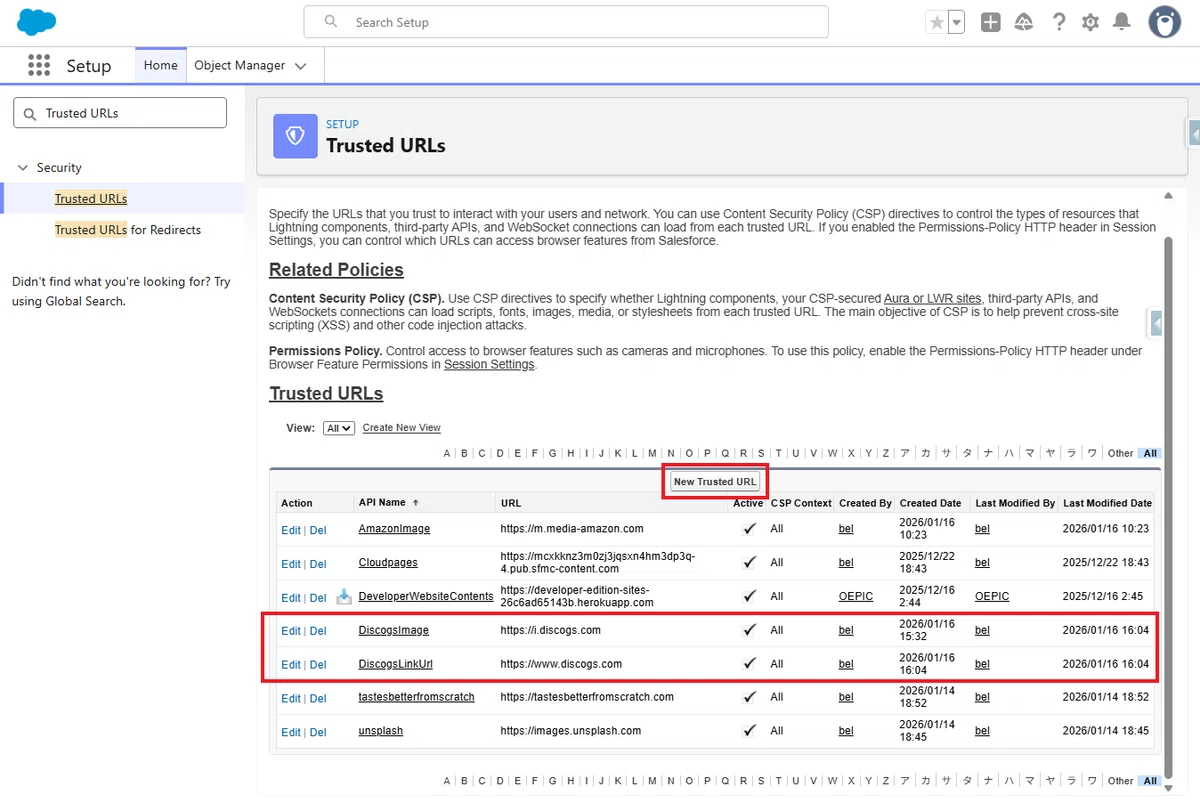
Task: Open the Object Manager tab chevron
Action: point(302,66)
